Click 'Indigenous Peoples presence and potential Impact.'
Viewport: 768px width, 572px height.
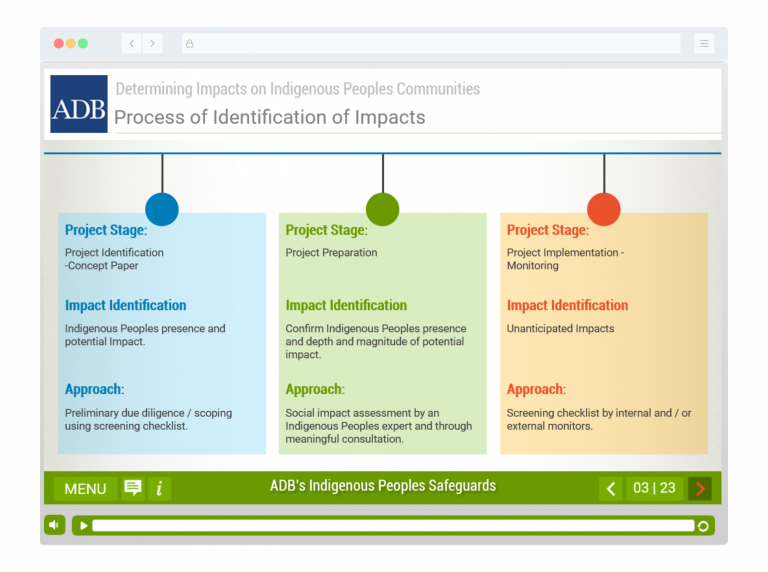(x=145, y=335)
